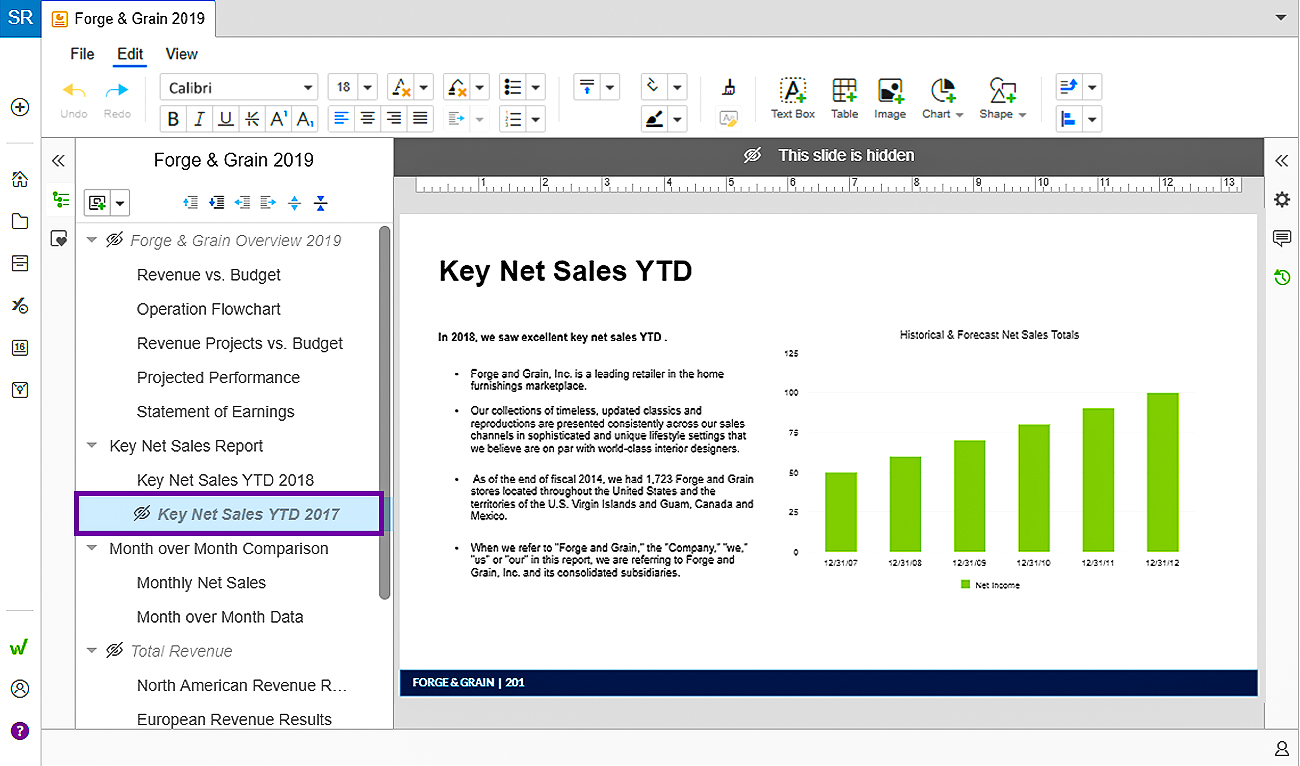Open the View menu
This screenshot has height=766, width=1300.
tap(182, 54)
